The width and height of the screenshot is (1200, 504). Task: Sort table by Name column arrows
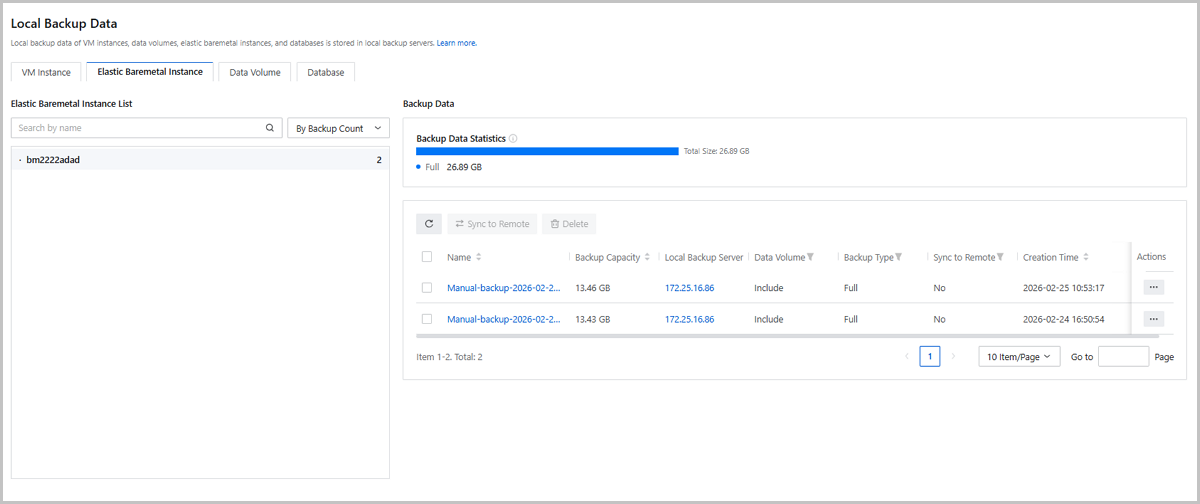pyautogui.click(x=479, y=257)
